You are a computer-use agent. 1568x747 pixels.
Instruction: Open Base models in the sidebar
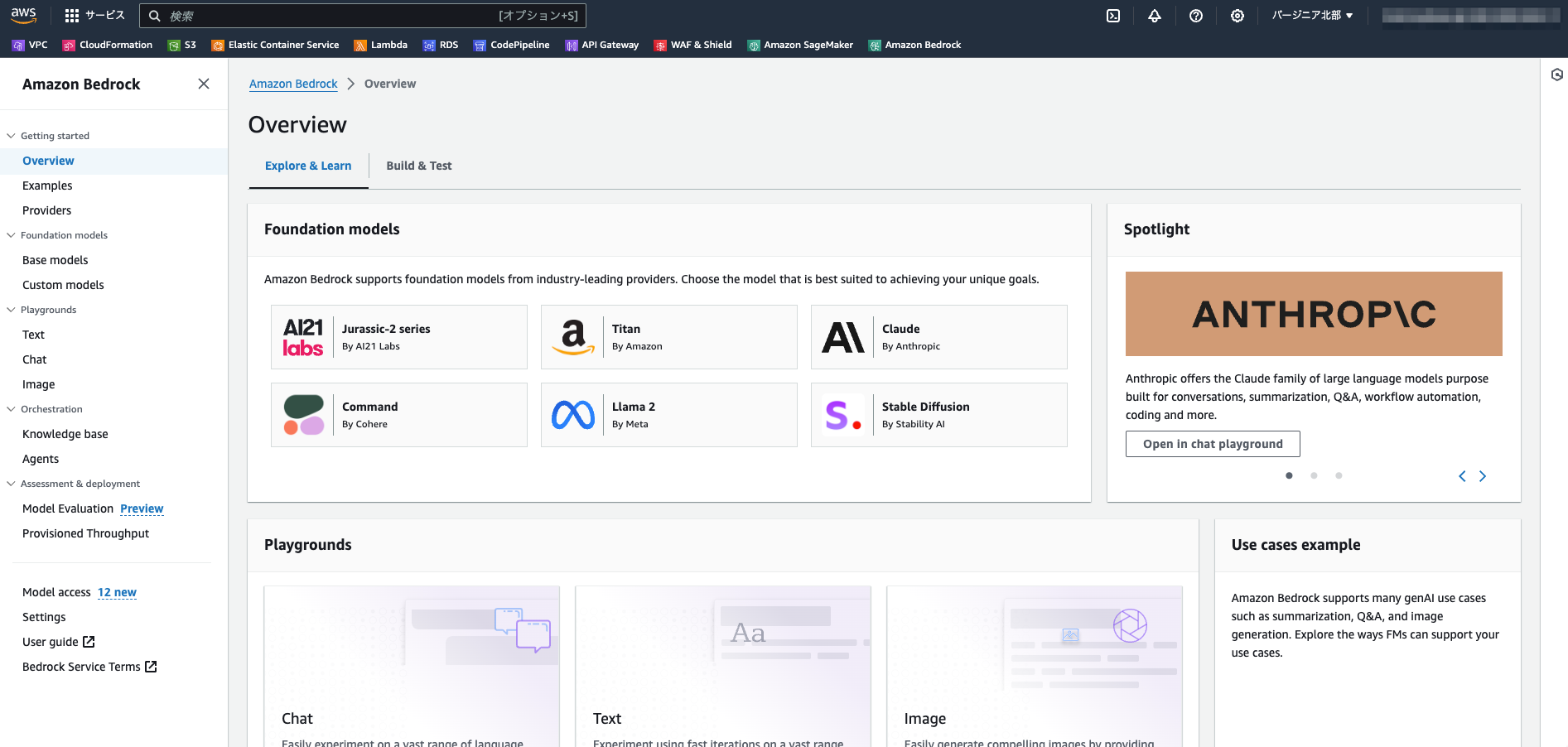click(55, 260)
